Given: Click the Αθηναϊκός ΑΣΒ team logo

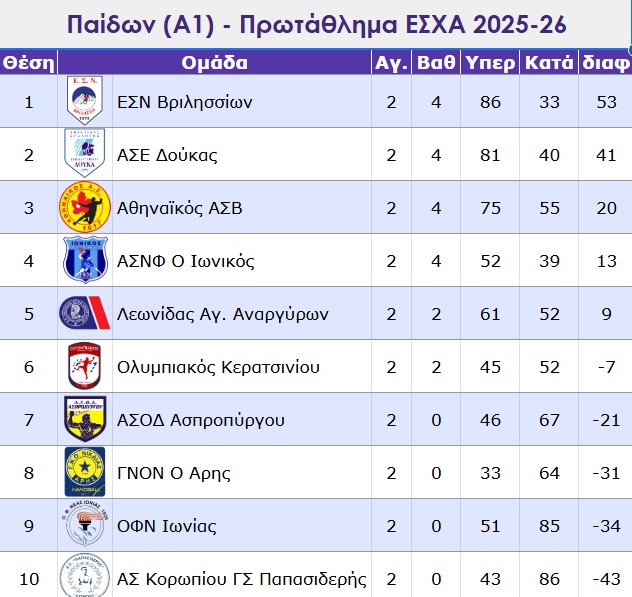Looking at the screenshot, I should [85, 208].
